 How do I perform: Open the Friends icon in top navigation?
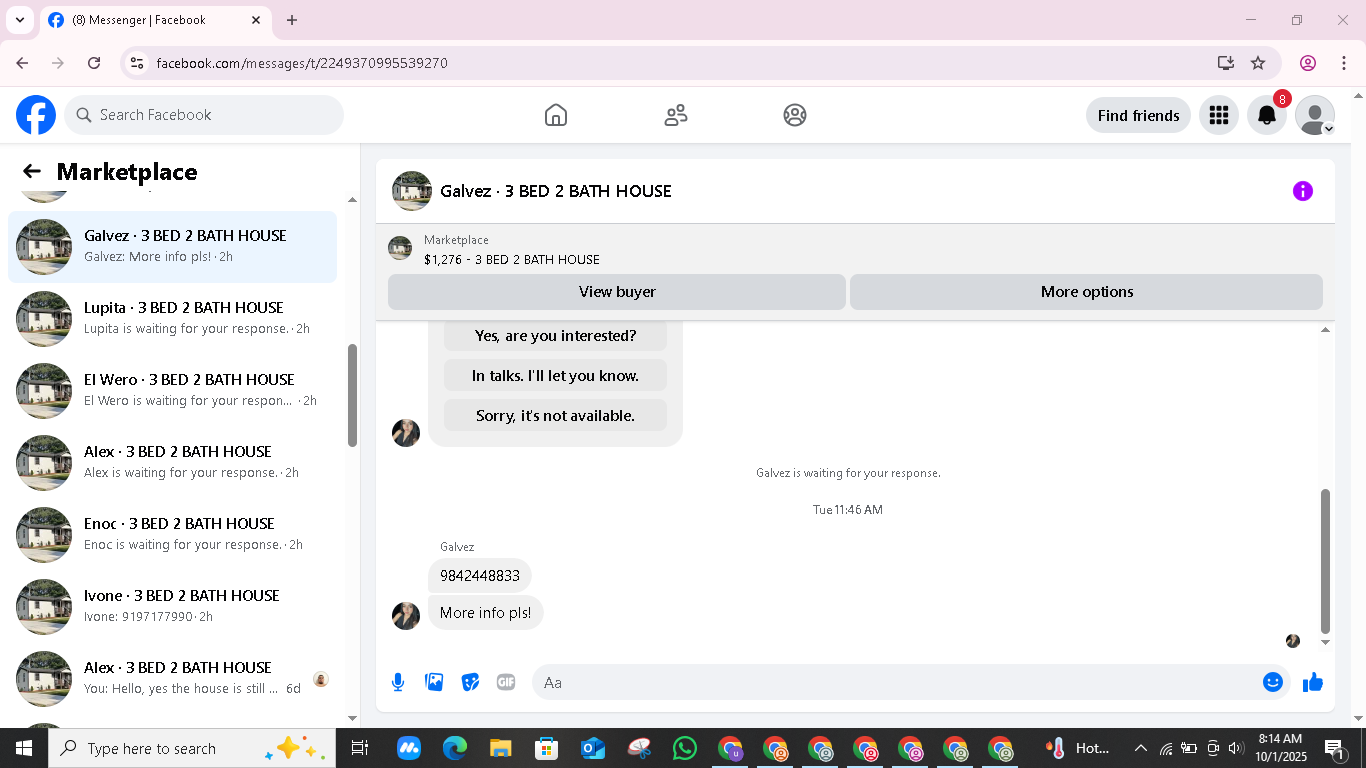click(x=676, y=115)
